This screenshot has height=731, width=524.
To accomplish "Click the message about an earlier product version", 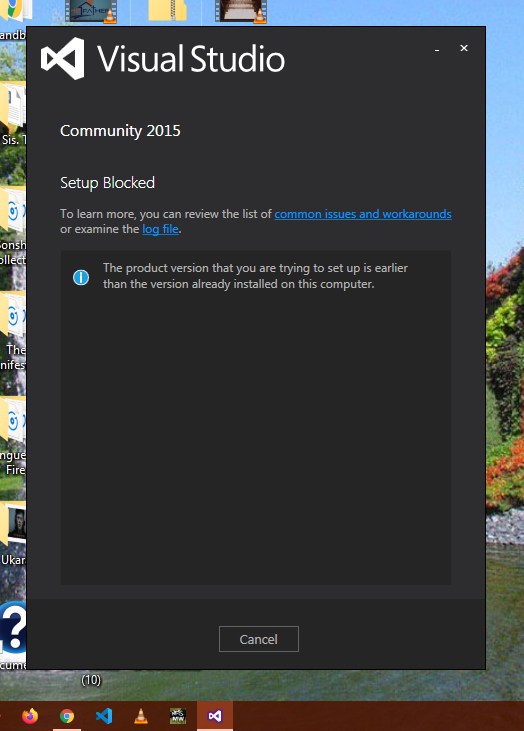I will tap(255, 276).
